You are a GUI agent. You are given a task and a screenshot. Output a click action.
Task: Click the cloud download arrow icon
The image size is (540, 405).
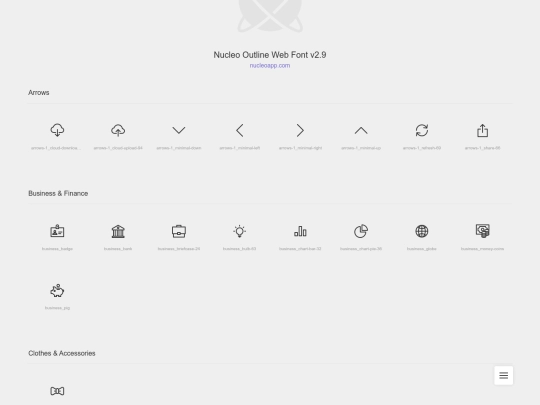57,130
